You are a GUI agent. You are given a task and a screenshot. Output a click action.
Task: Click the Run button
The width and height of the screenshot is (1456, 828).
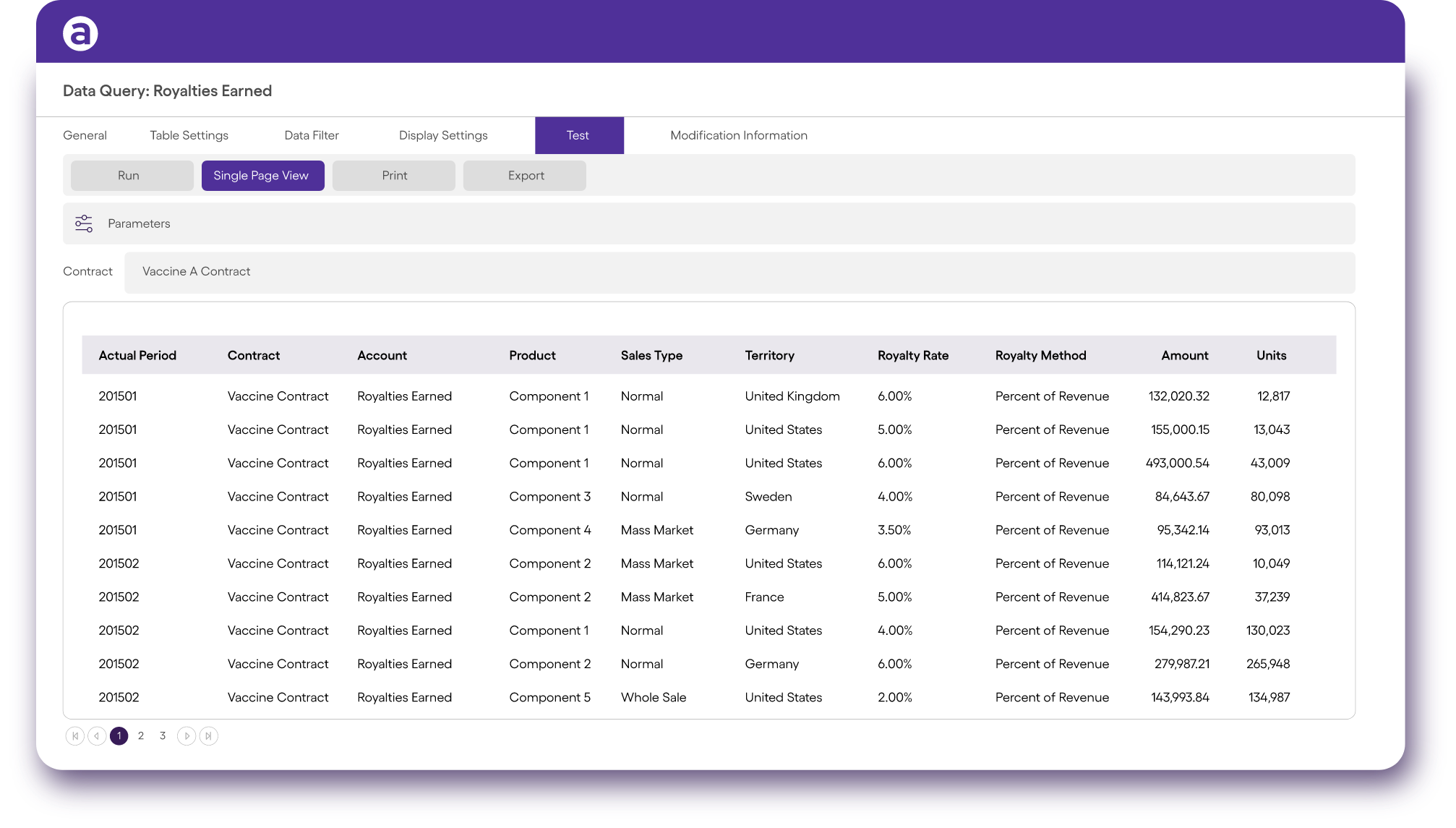point(132,176)
